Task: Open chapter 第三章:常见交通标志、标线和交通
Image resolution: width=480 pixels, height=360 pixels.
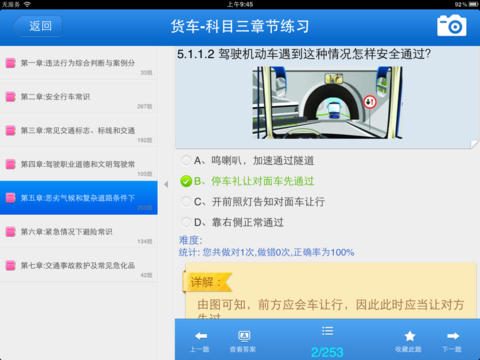Action: tap(79, 130)
